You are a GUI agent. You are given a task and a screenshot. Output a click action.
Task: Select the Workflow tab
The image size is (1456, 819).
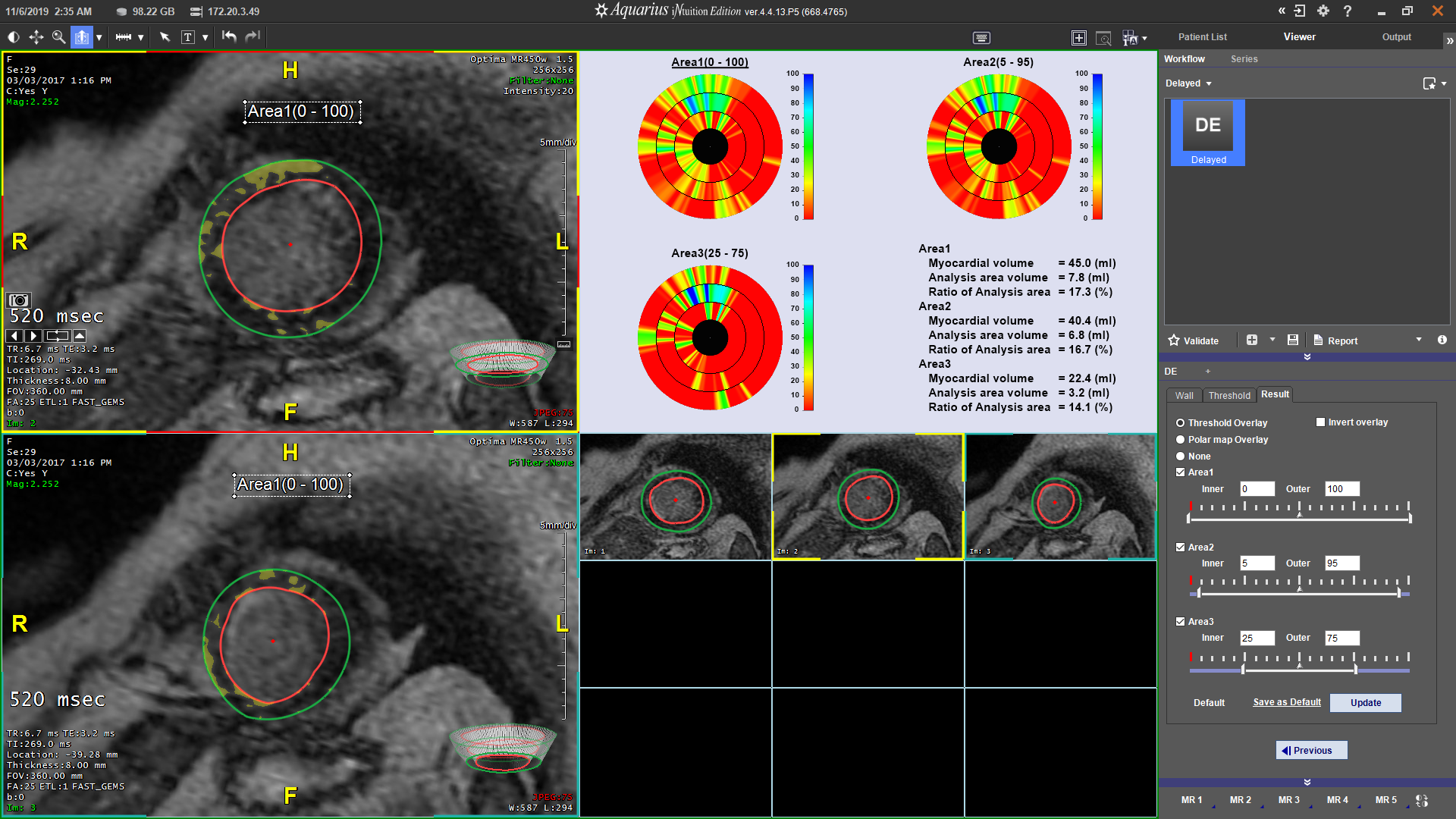click(1184, 58)
